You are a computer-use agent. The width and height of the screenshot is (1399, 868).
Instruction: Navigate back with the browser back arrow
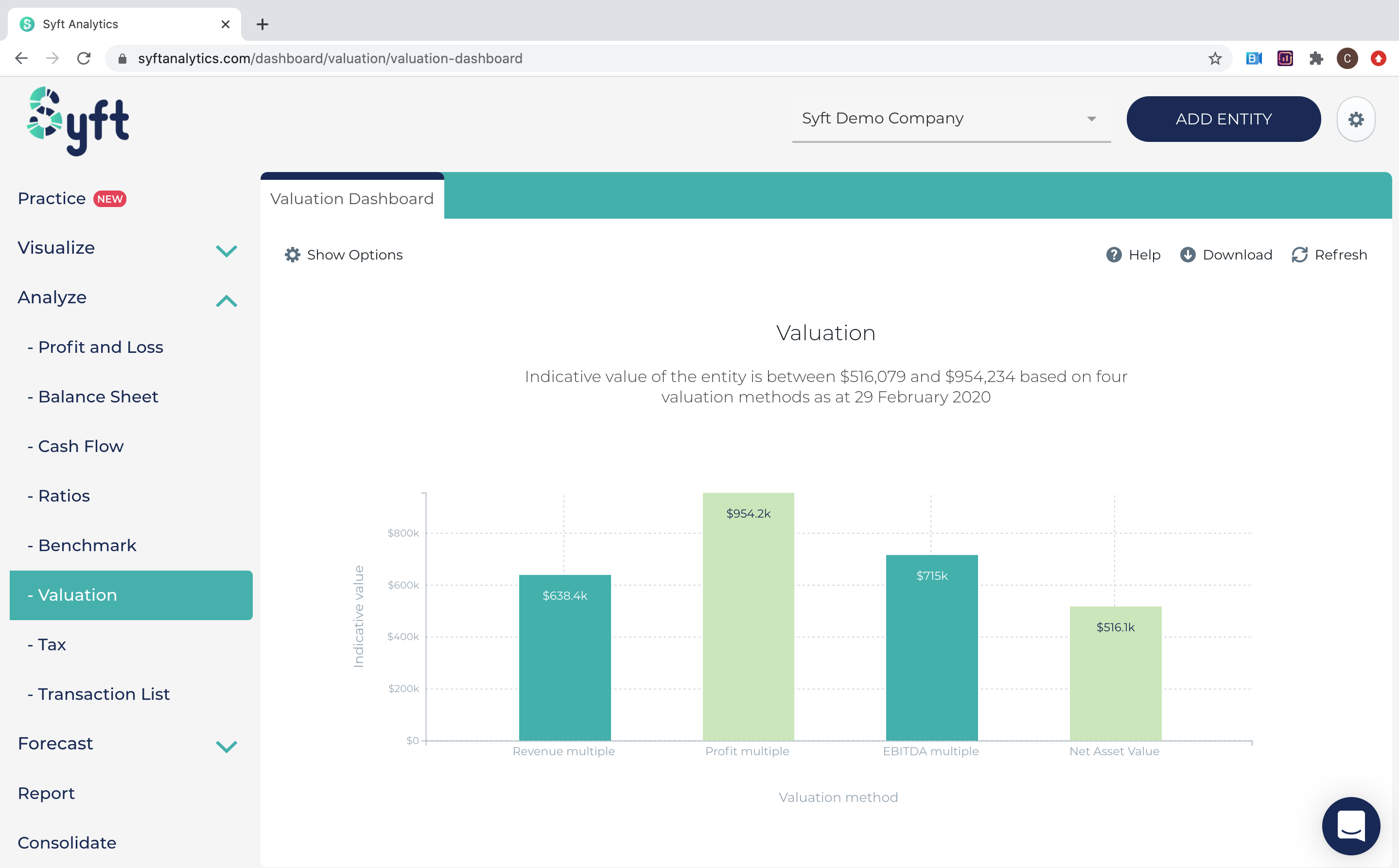(21, 58)
